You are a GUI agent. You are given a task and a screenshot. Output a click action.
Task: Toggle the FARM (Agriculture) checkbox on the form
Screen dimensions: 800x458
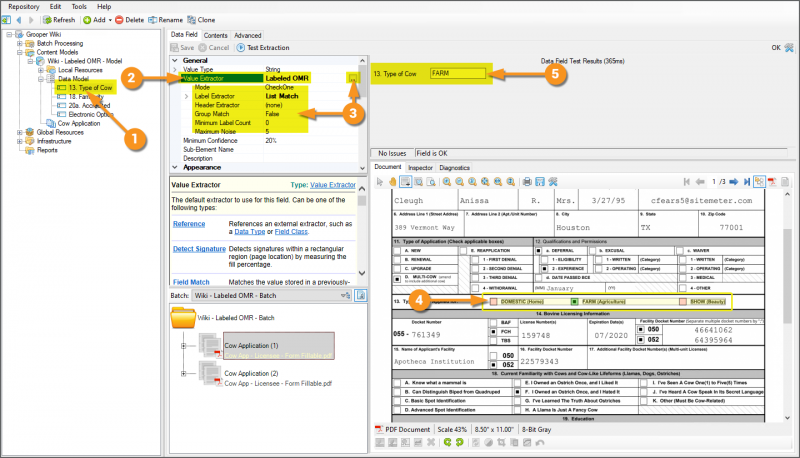[574, 301]
